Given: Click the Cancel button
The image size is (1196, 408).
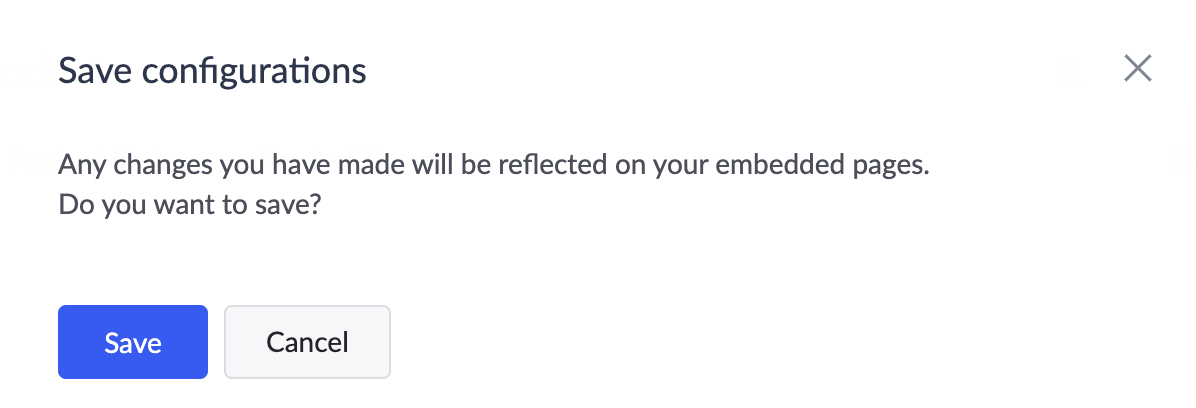Looking at the screenshot, I should (307, 342).
